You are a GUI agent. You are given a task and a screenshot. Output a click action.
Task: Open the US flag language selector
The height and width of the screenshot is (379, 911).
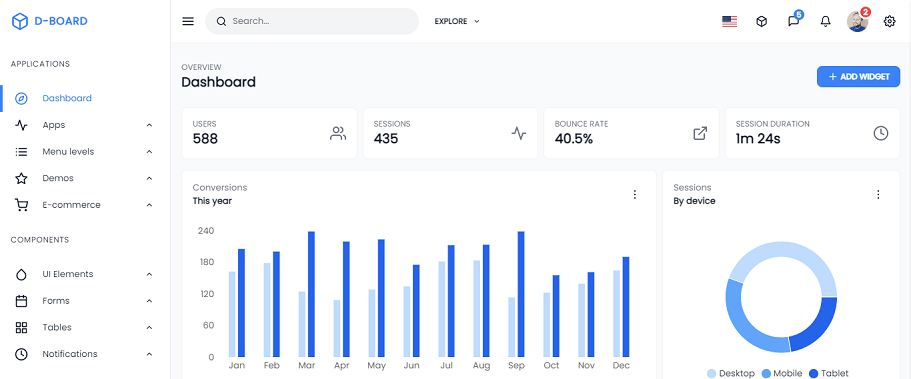pyautogui.click(x=730, y=22)
